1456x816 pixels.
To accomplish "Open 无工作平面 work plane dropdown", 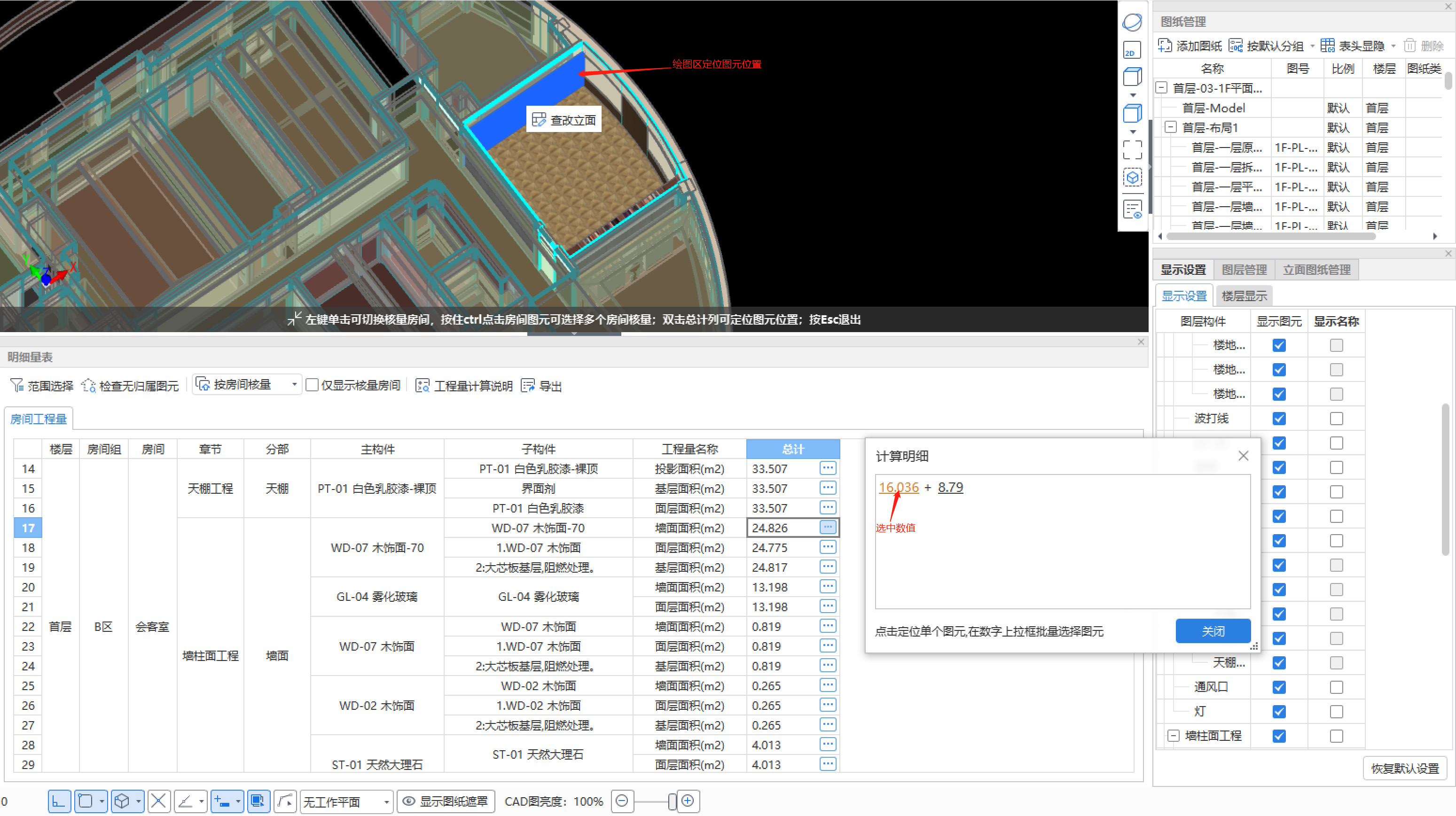I will pos(346,801).
